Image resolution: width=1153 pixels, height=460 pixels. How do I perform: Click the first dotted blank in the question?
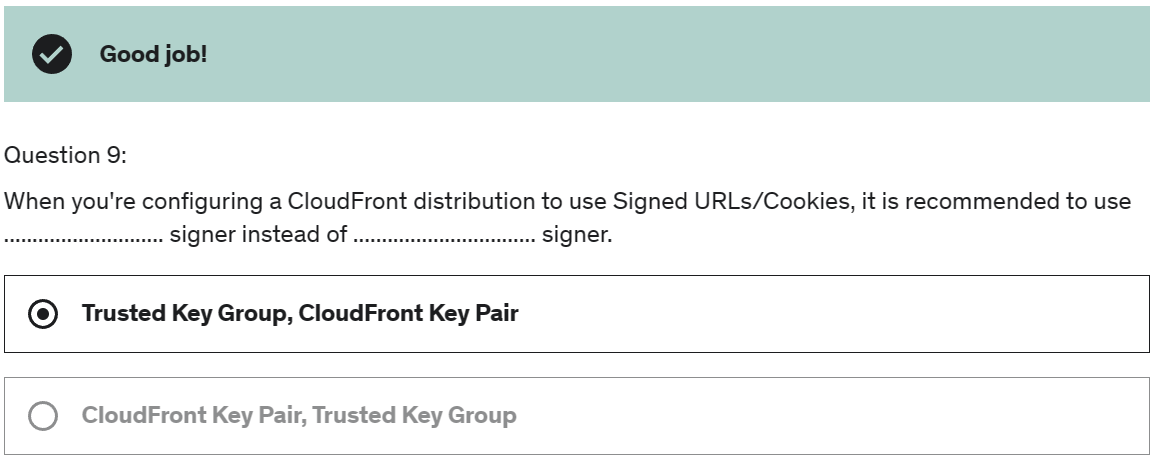pyautogui.click(x=83, y=238)
